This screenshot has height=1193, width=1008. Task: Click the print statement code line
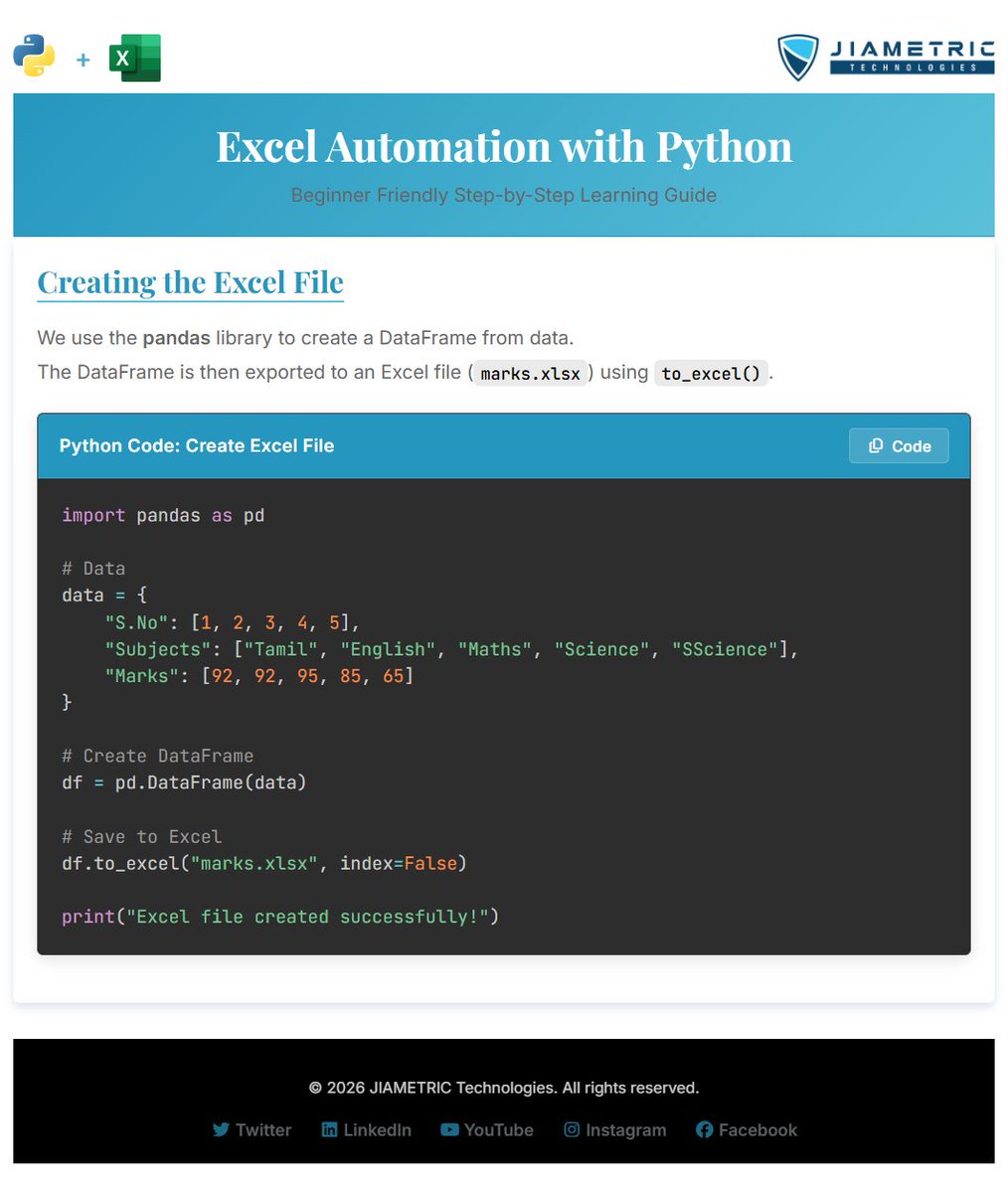[280, 917]
